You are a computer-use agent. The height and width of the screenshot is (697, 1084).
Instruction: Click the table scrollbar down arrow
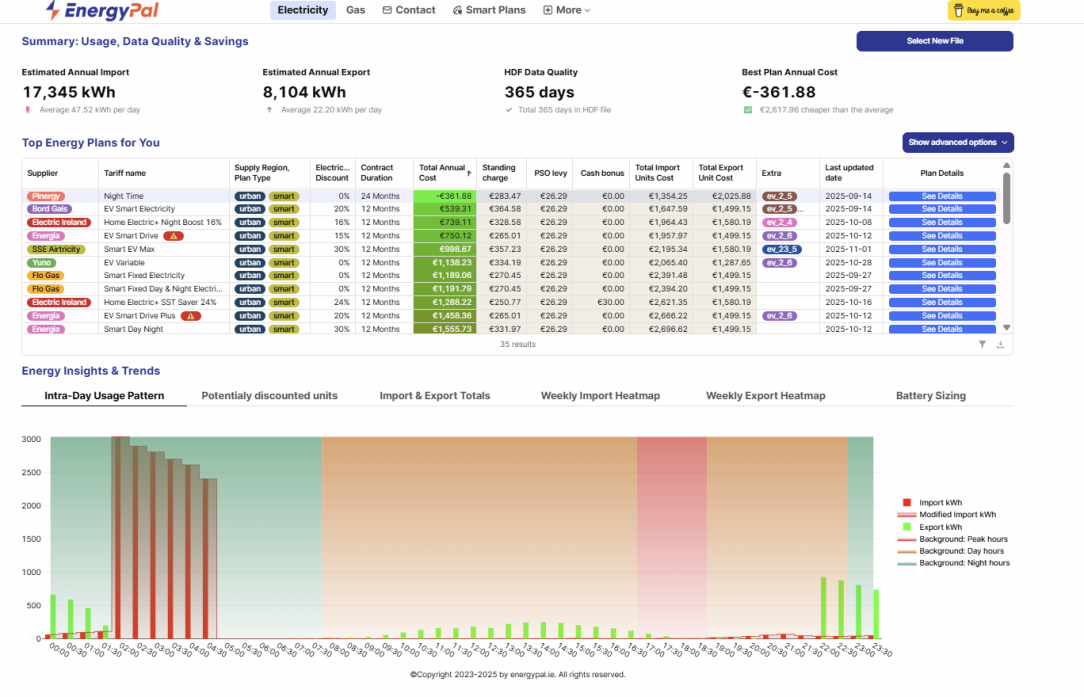[x=1007, y=328]
